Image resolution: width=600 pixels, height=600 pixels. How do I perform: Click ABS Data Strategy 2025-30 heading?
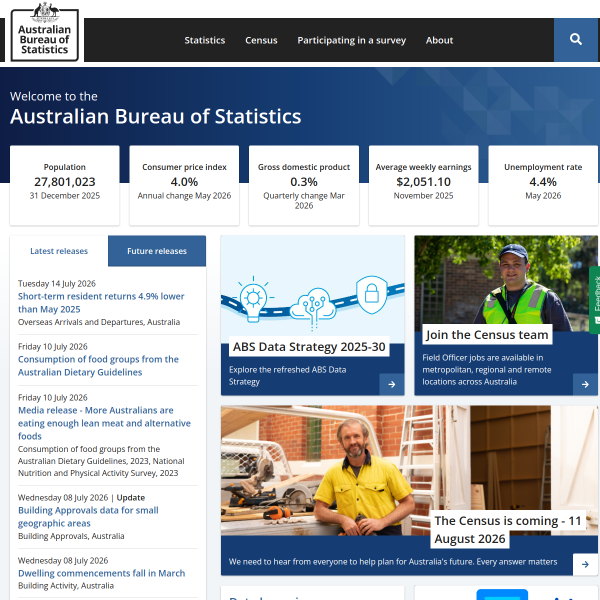tap(309, 347)
